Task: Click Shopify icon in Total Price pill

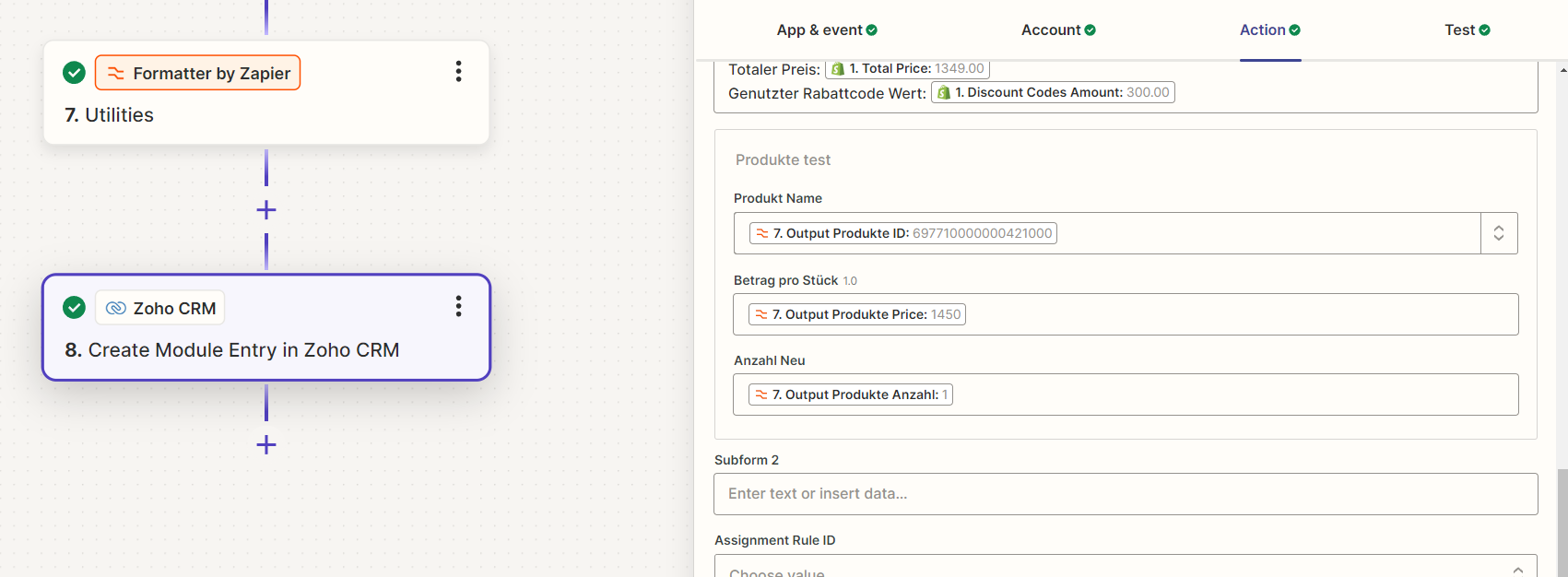Action: pyautogui.click(x=838, y=69)
